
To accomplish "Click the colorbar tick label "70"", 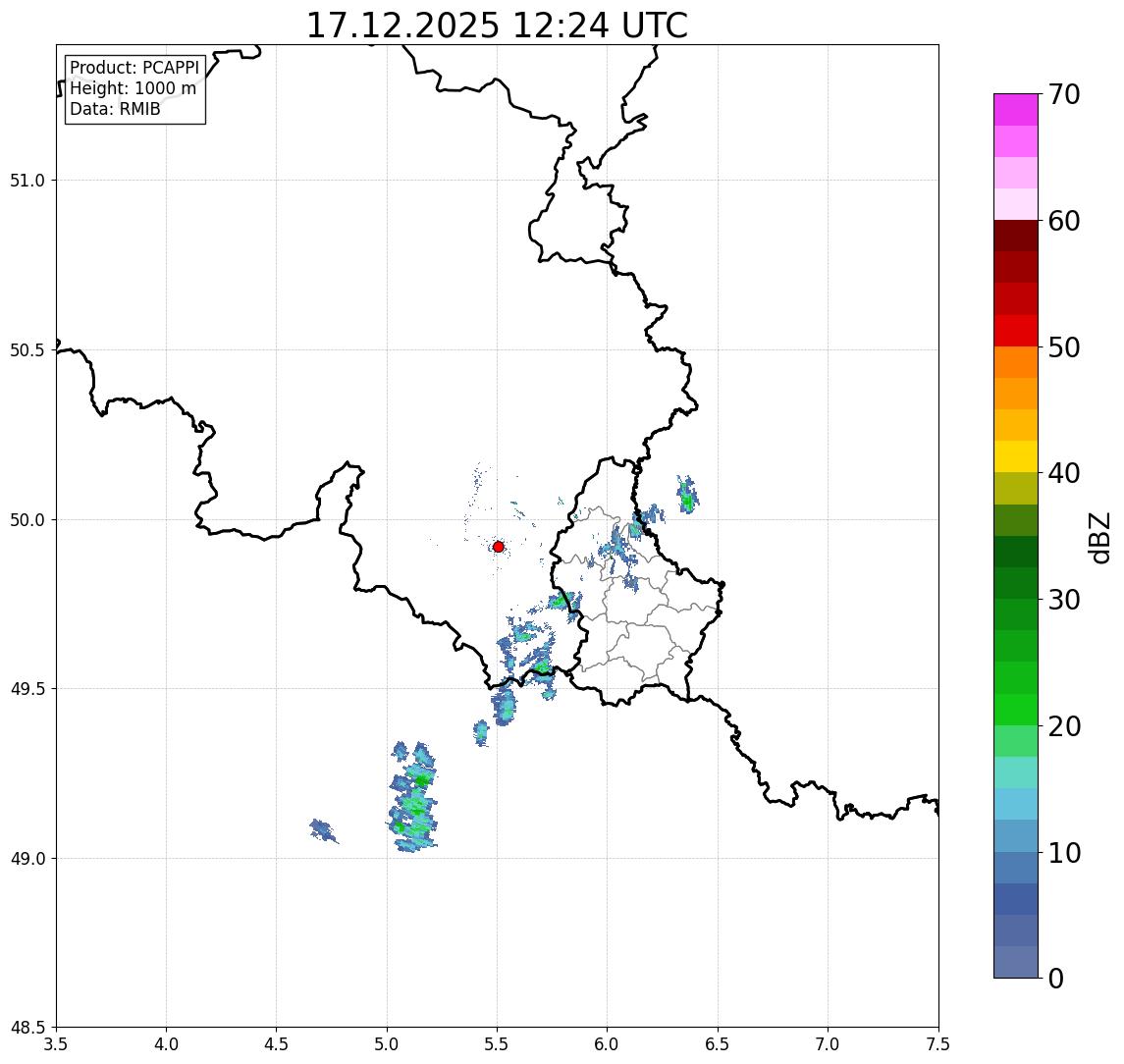I will (1064, 94).
